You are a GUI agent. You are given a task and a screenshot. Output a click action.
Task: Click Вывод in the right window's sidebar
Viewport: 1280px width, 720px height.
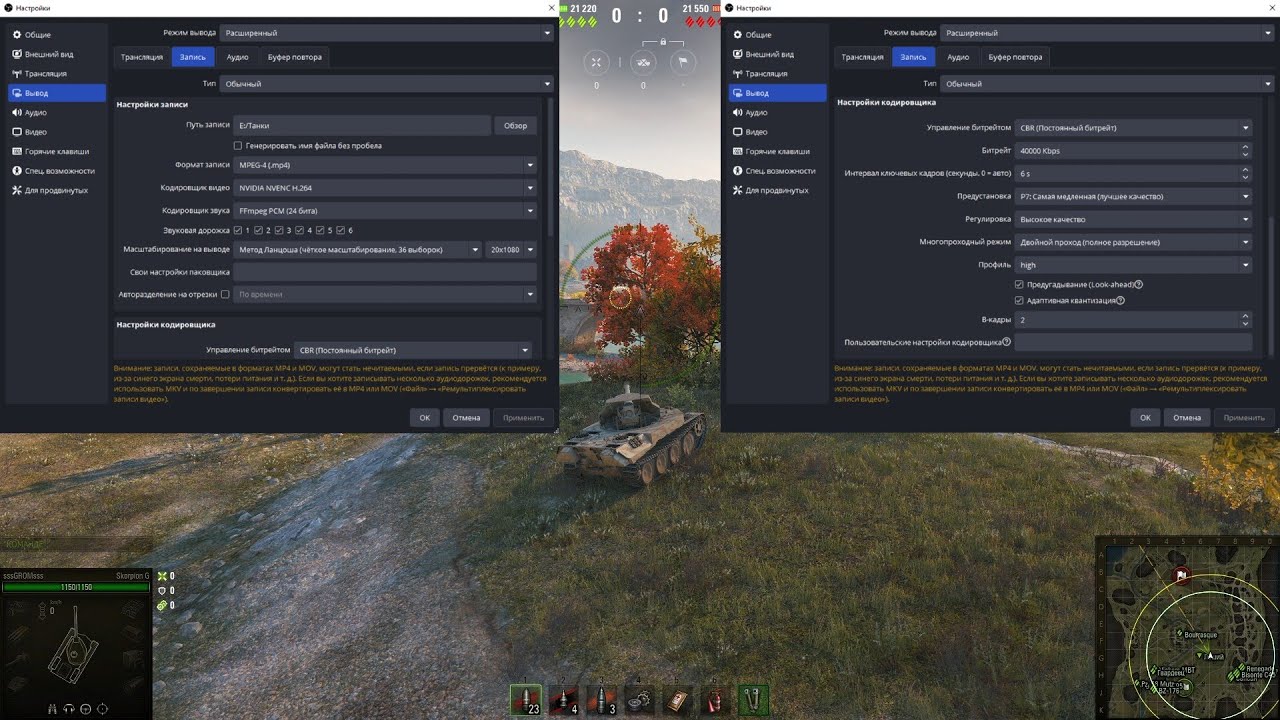pos(778,93)
